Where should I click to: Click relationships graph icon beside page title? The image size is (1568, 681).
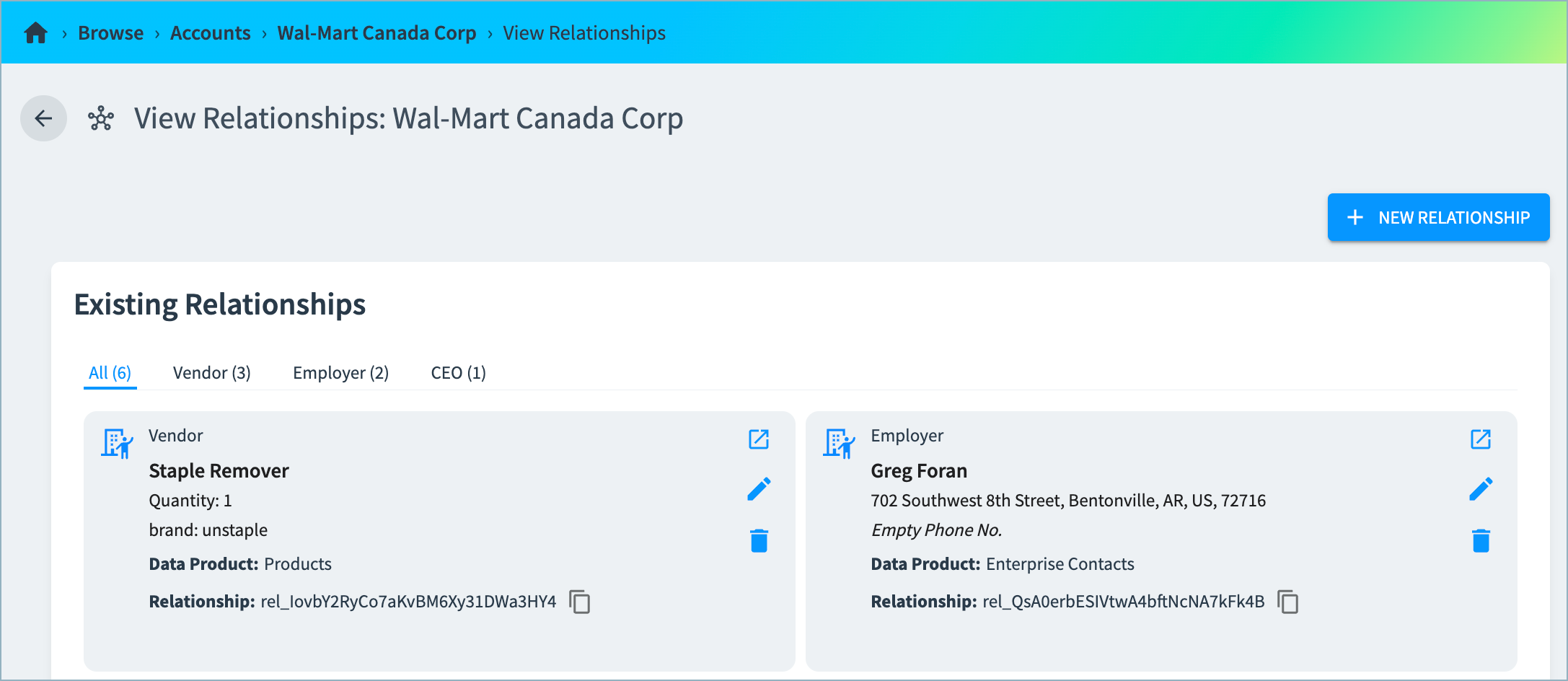pyautogui.click(x=101, y=118)
